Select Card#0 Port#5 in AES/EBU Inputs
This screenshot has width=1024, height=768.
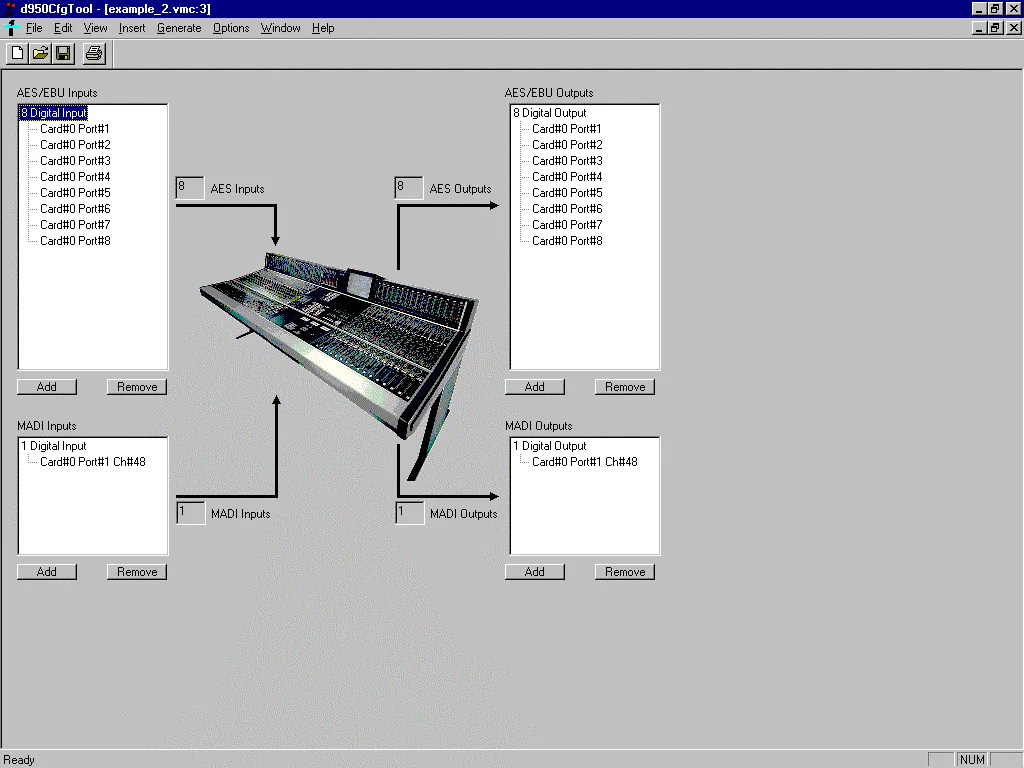point(75,193)
